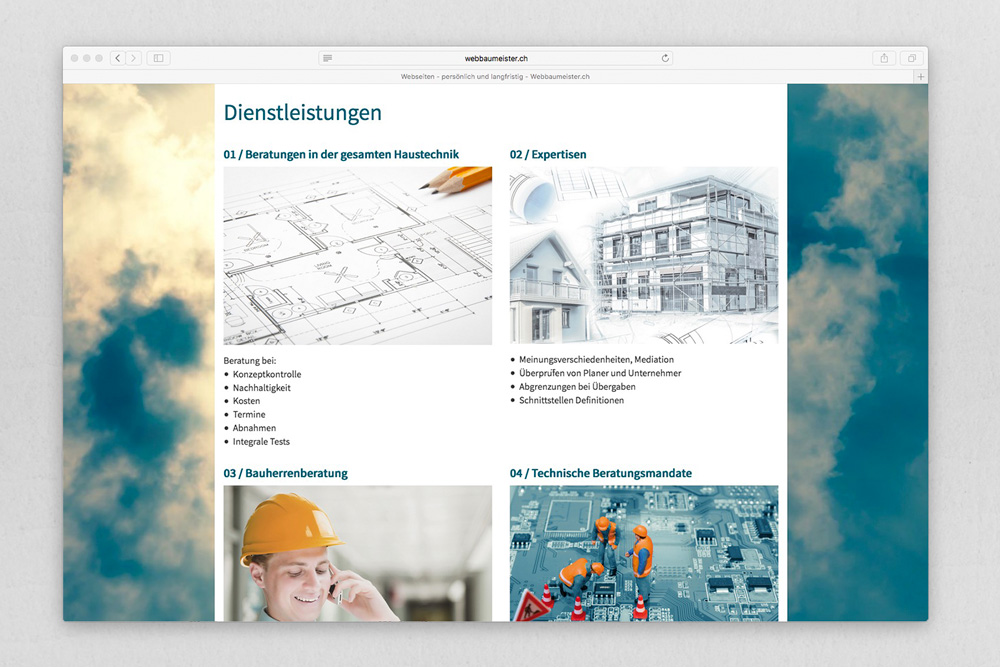Click the circuit board workers image
Image resolution: width=1000 pixels, height=667 pixels.
[643, 552]
